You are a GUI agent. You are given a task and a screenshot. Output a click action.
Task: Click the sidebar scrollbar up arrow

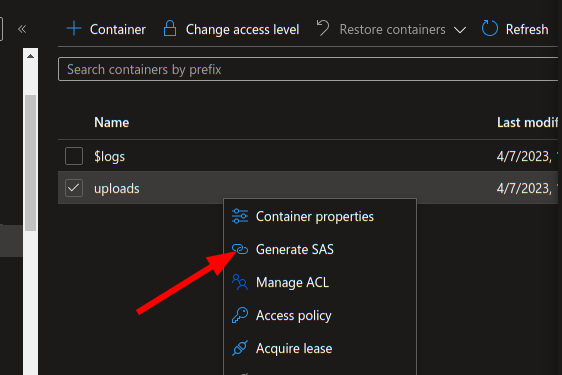[30, 56]
